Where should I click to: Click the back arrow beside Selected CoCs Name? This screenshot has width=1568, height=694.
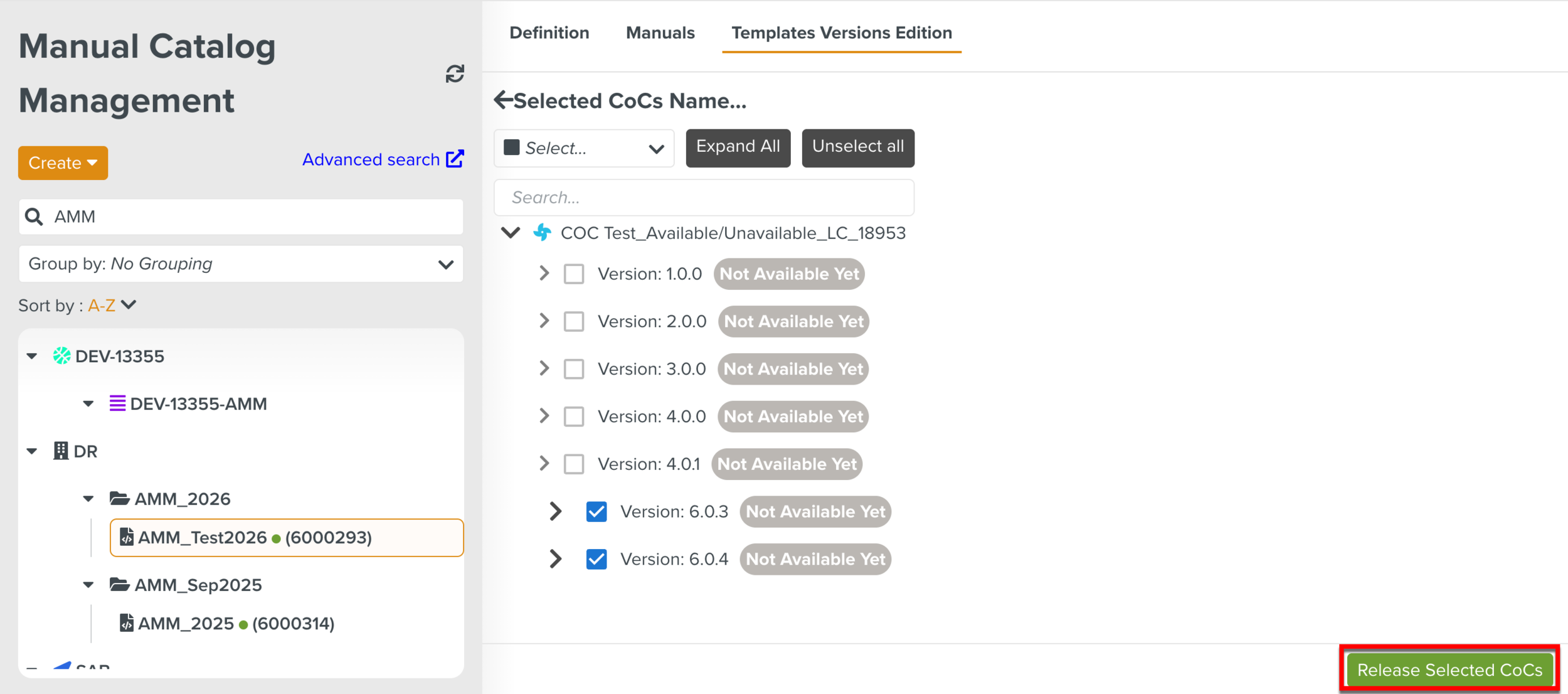coord(503,100)
